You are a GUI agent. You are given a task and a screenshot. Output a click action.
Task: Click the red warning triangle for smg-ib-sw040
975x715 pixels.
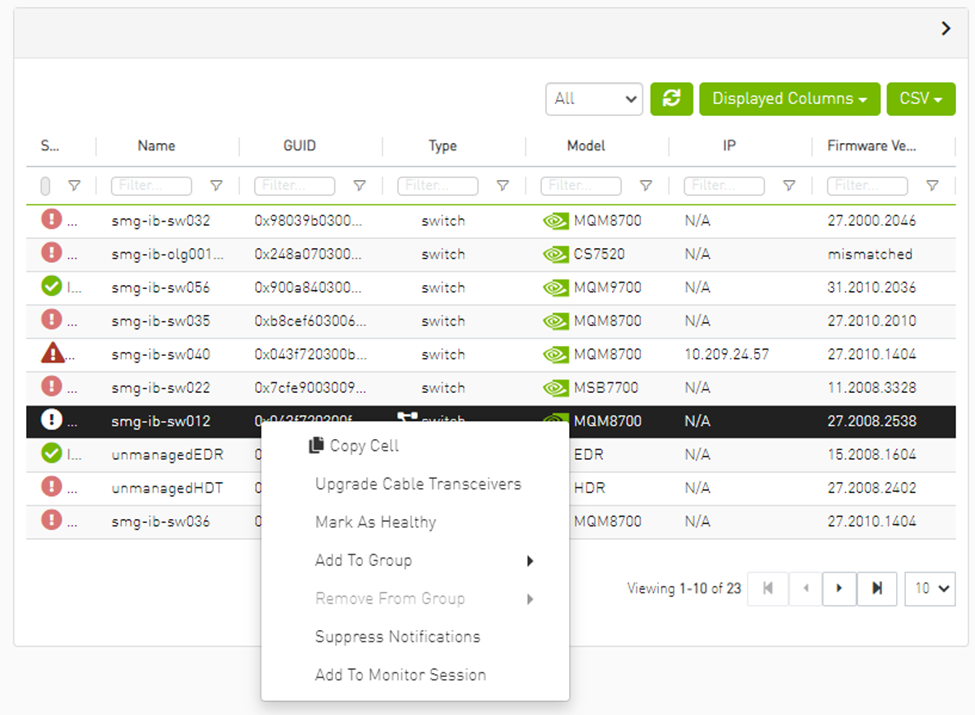tap(52, 354)
